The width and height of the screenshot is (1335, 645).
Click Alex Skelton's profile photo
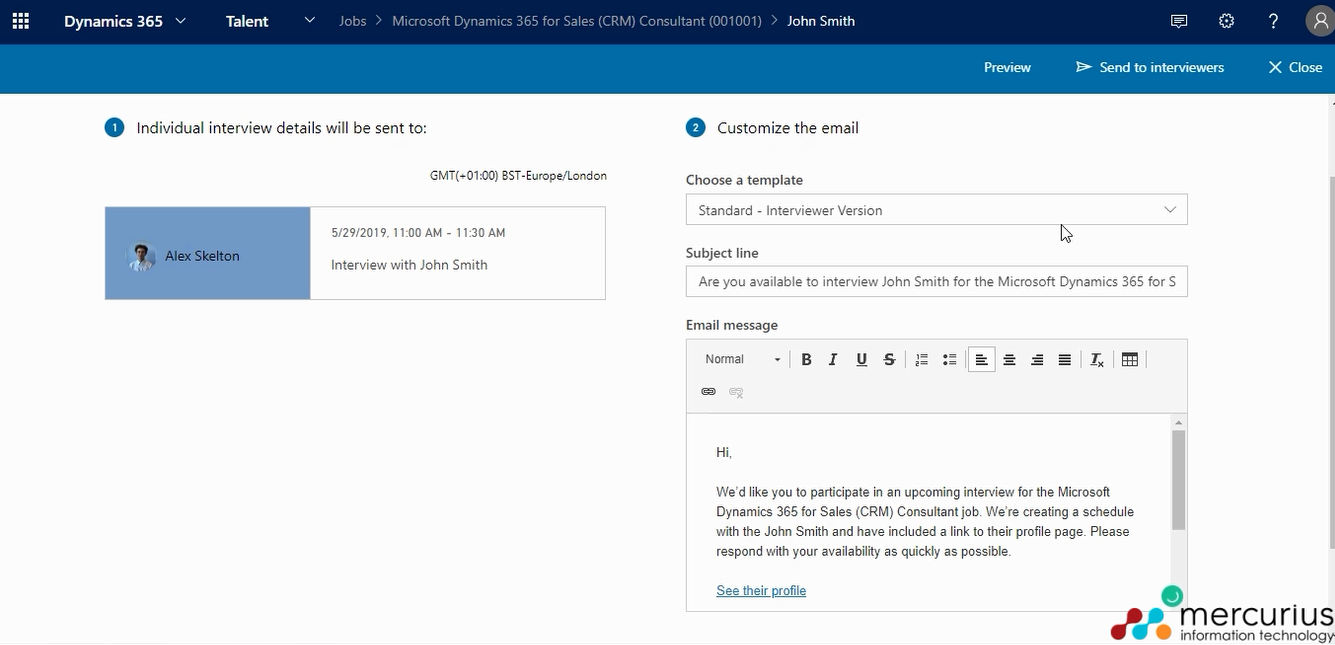(142, 256)
